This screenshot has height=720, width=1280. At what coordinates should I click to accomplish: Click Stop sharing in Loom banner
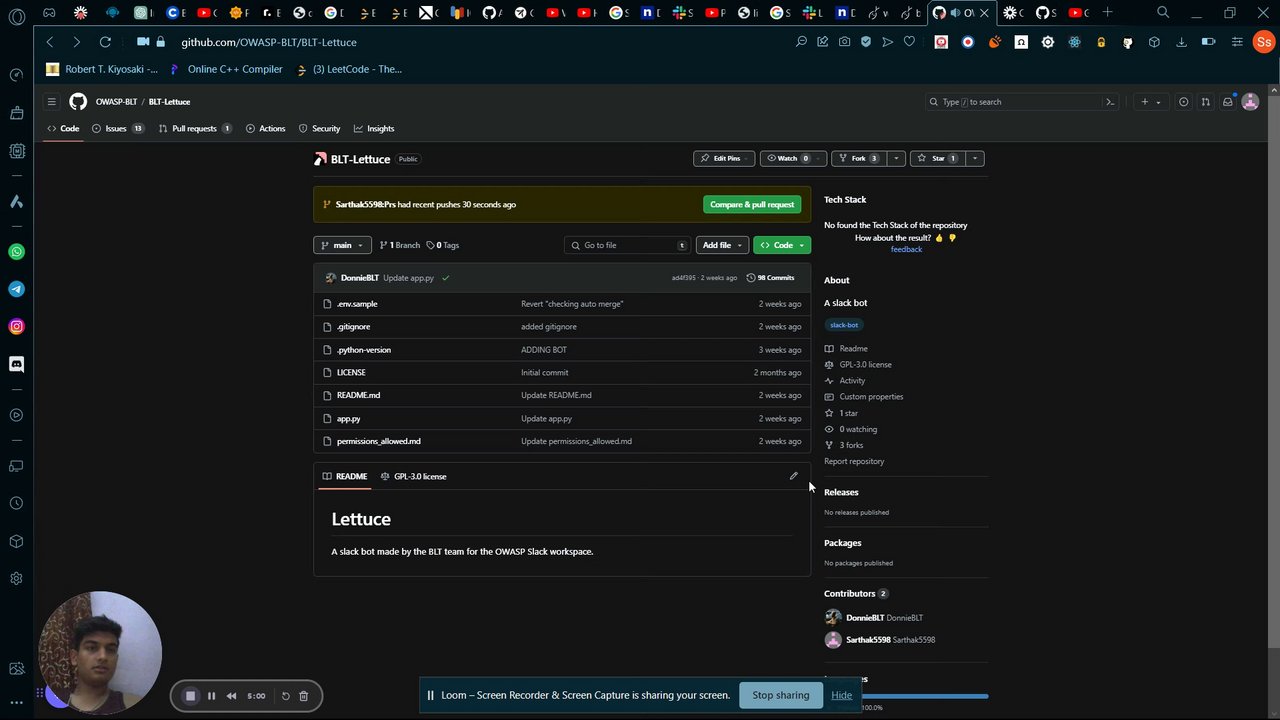pos(781,695)
